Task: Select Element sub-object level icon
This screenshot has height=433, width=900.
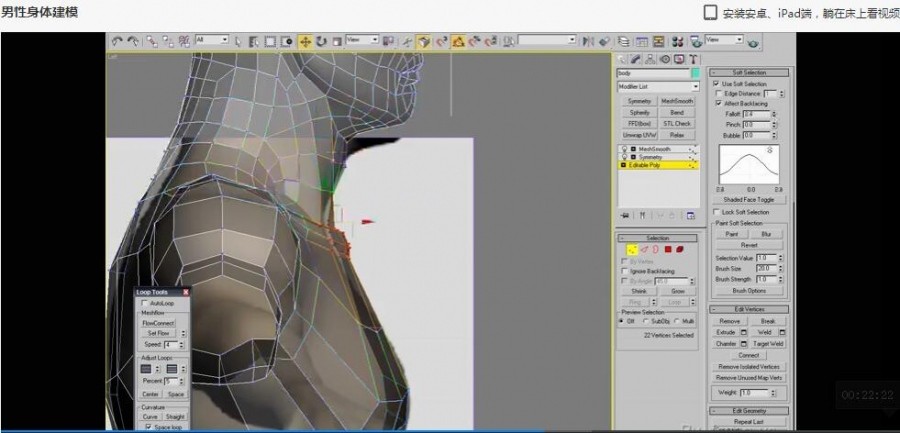Action: (x=680, y=249)
